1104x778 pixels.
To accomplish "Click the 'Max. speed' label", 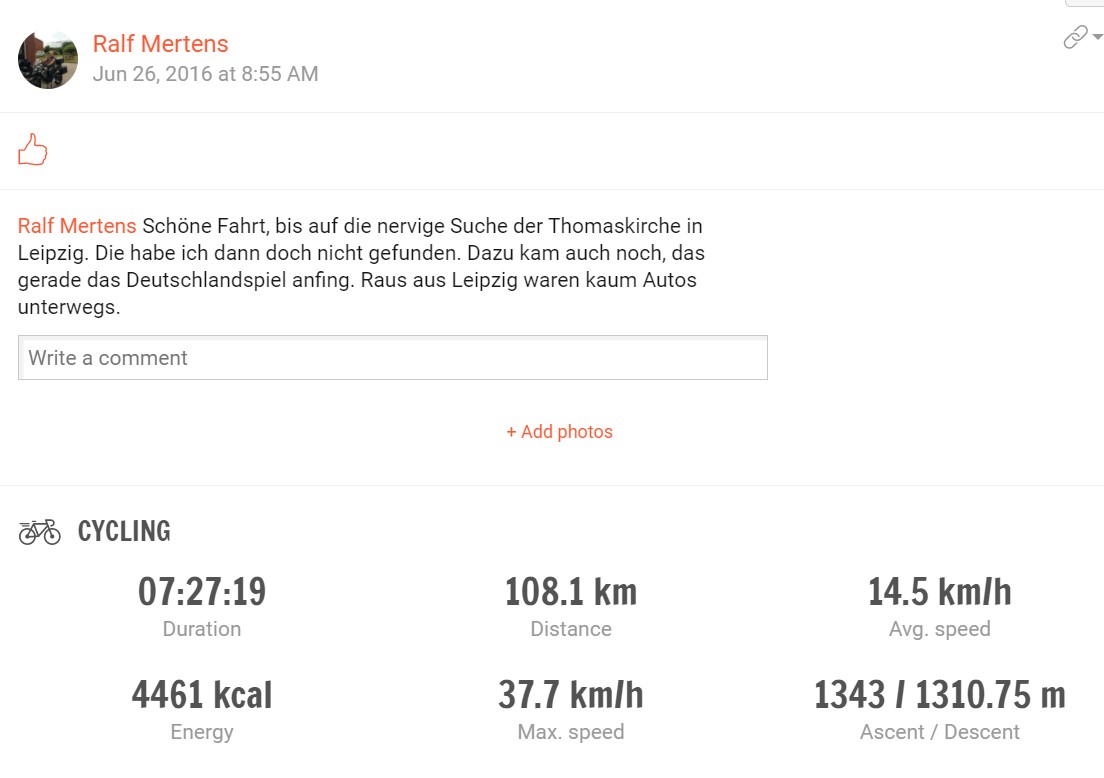I will click(571, 732).
